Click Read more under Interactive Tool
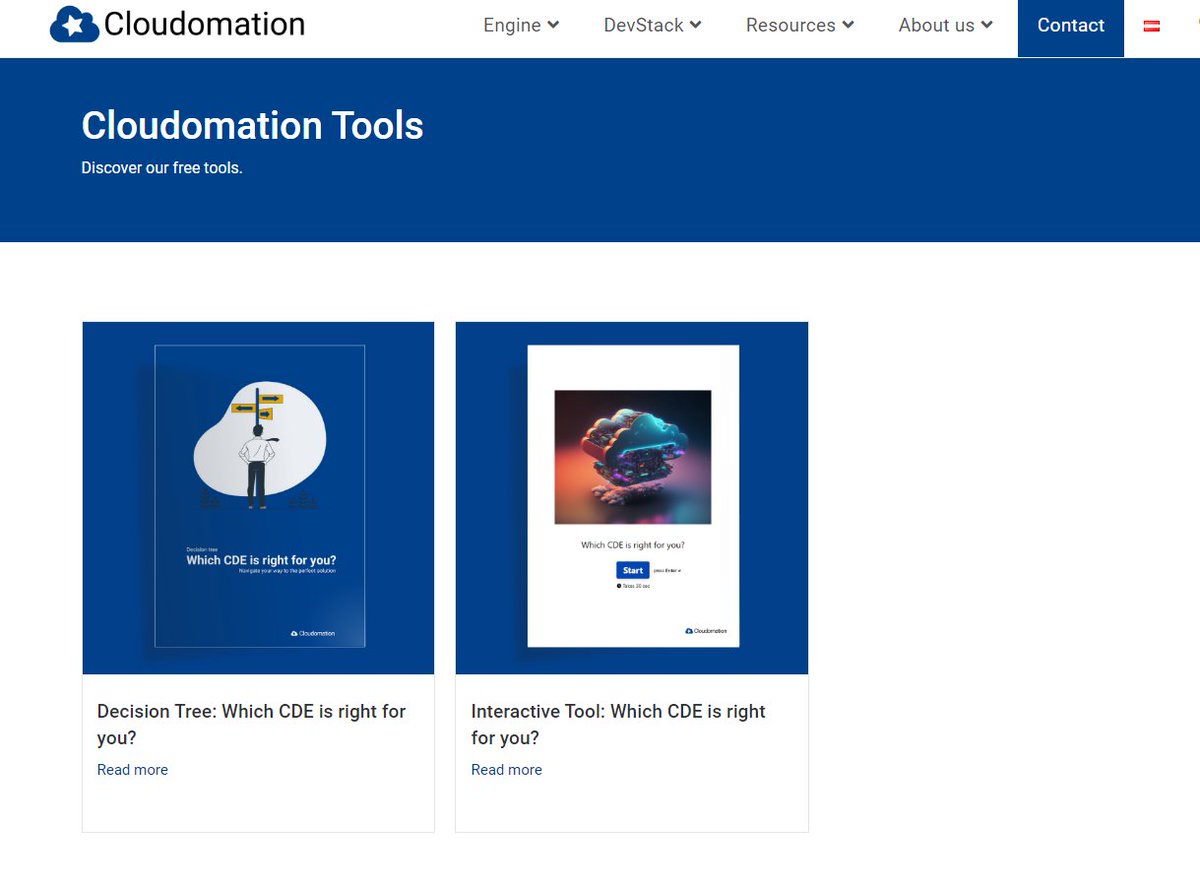Viewport: 1200px width, 889px height. point(506,769)
